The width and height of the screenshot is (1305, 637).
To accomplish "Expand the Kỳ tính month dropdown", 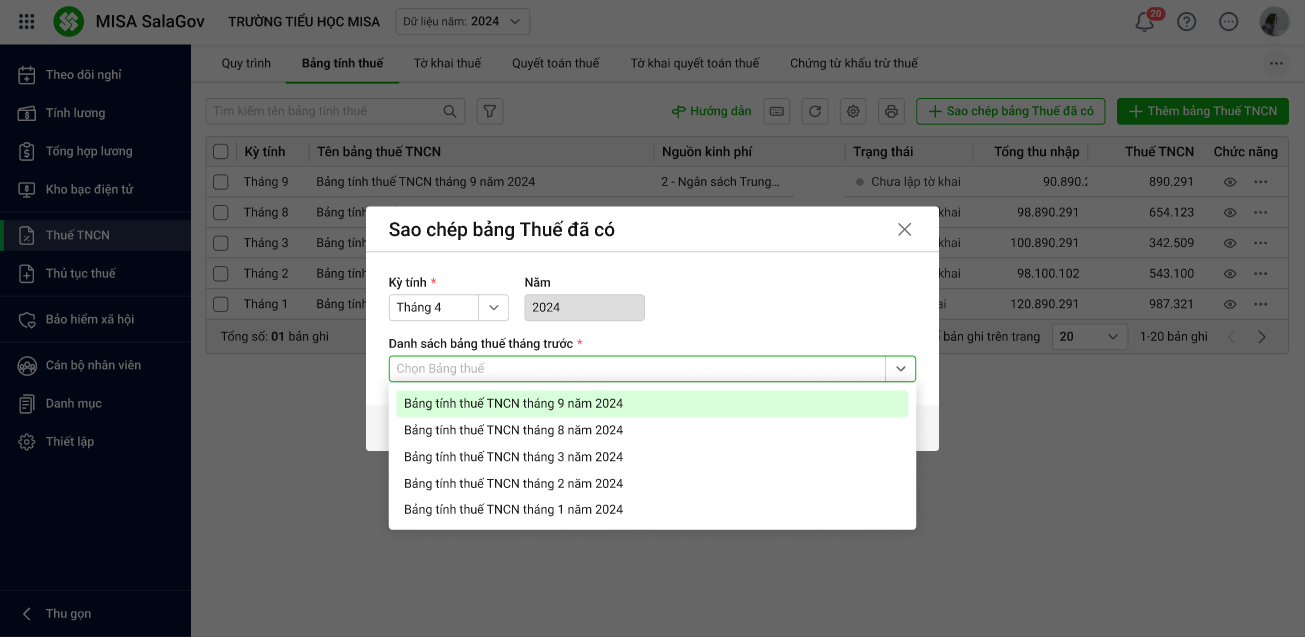I will [493, 308].
